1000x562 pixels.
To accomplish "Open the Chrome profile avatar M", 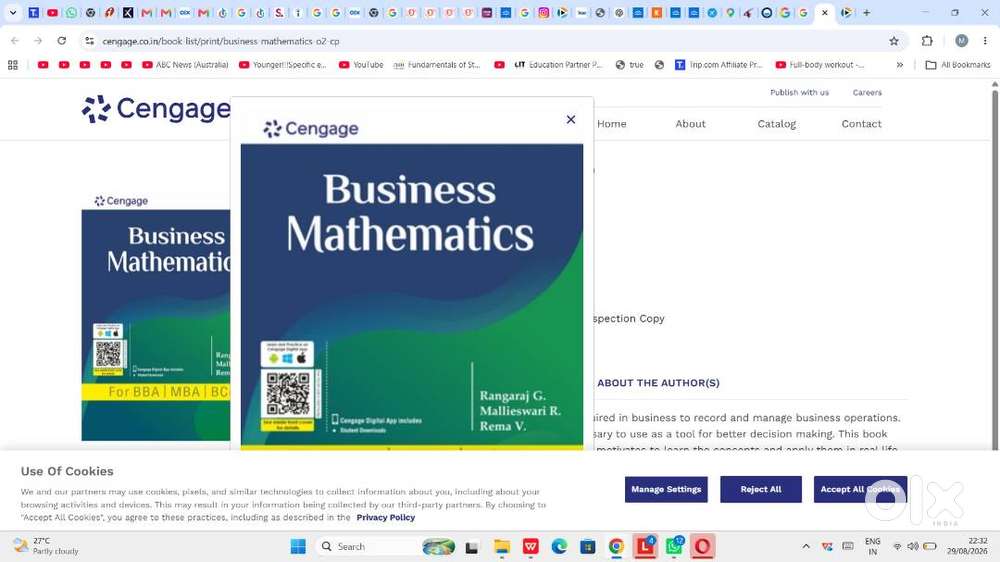I will click(x=961, y=41).
